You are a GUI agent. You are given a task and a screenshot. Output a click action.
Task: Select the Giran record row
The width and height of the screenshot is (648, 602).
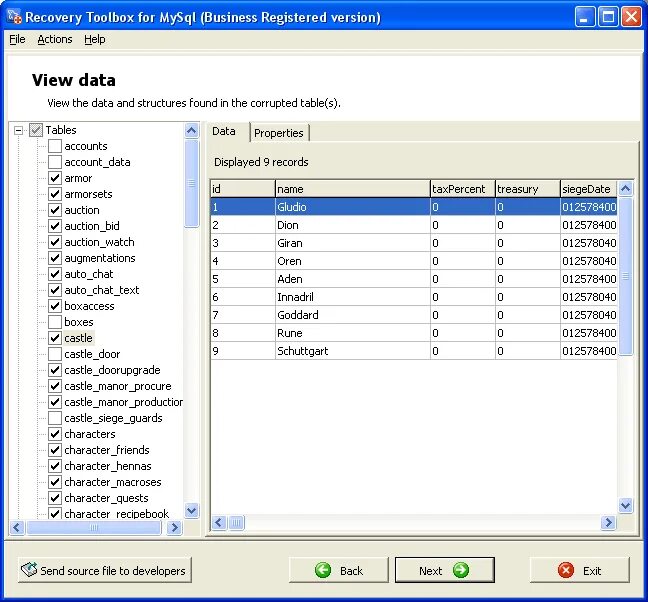(x=414, y=243)
